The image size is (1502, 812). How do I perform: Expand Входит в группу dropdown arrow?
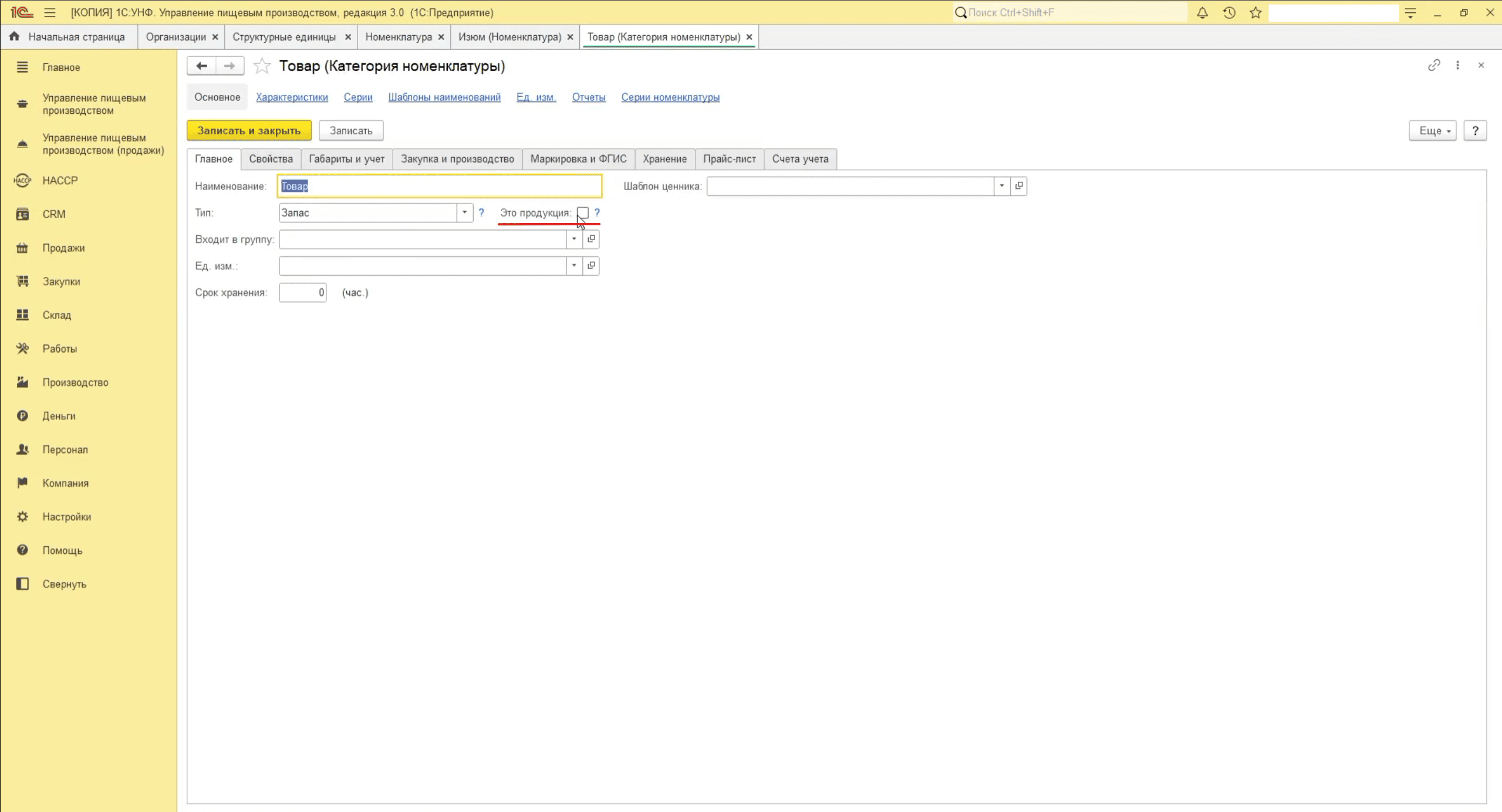574,239
